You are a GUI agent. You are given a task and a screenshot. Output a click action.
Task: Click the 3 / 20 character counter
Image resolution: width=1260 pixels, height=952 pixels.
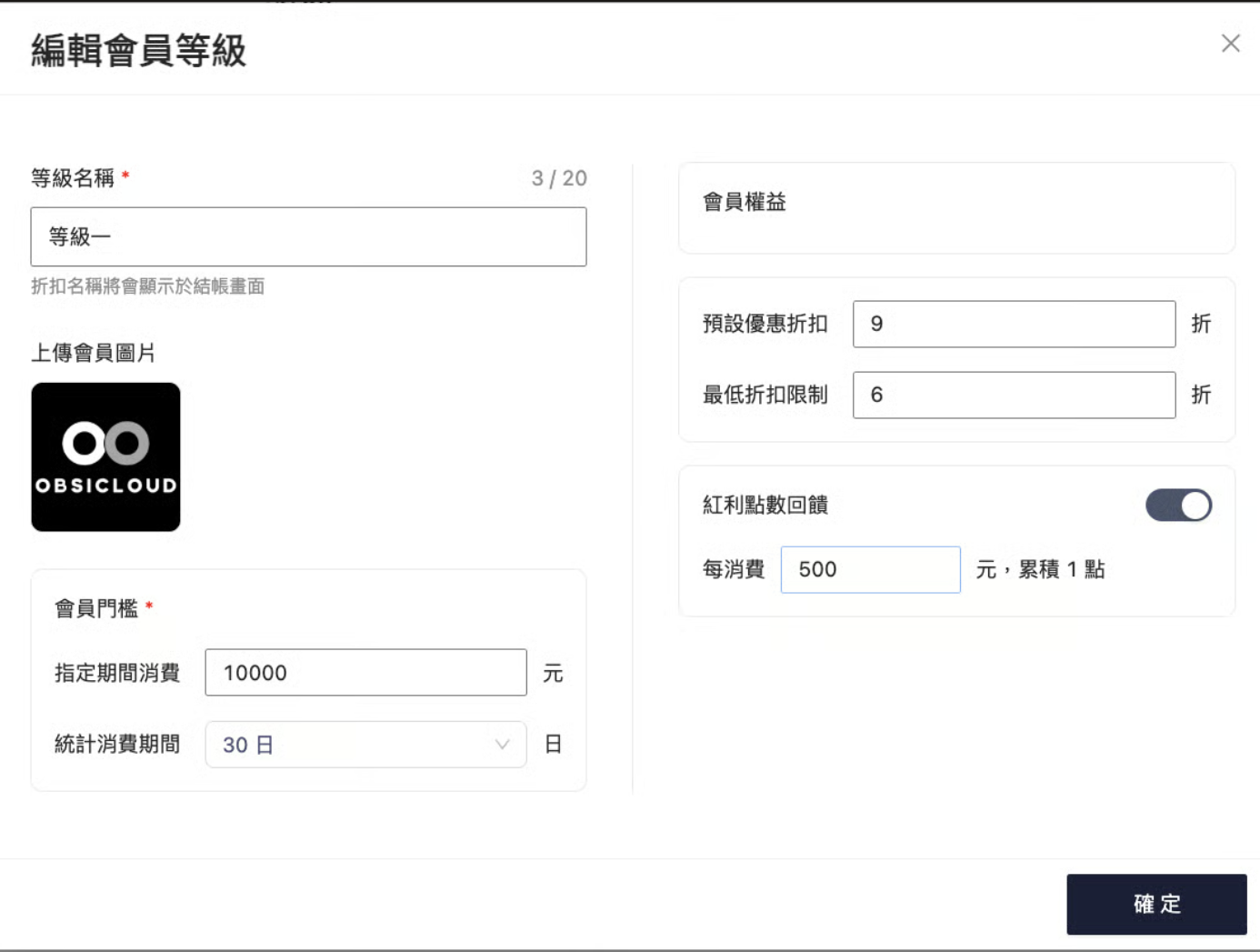(559, 178)
